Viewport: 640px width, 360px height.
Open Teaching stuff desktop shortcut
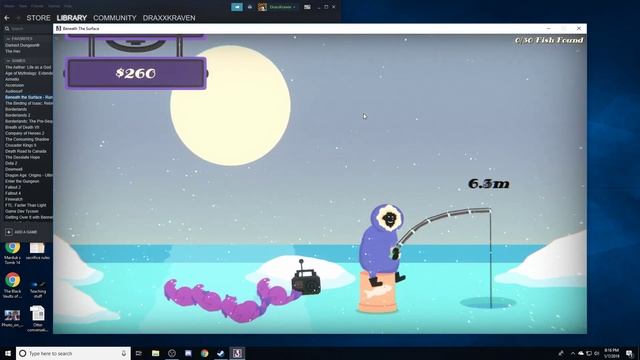click(x=38, y=287)
